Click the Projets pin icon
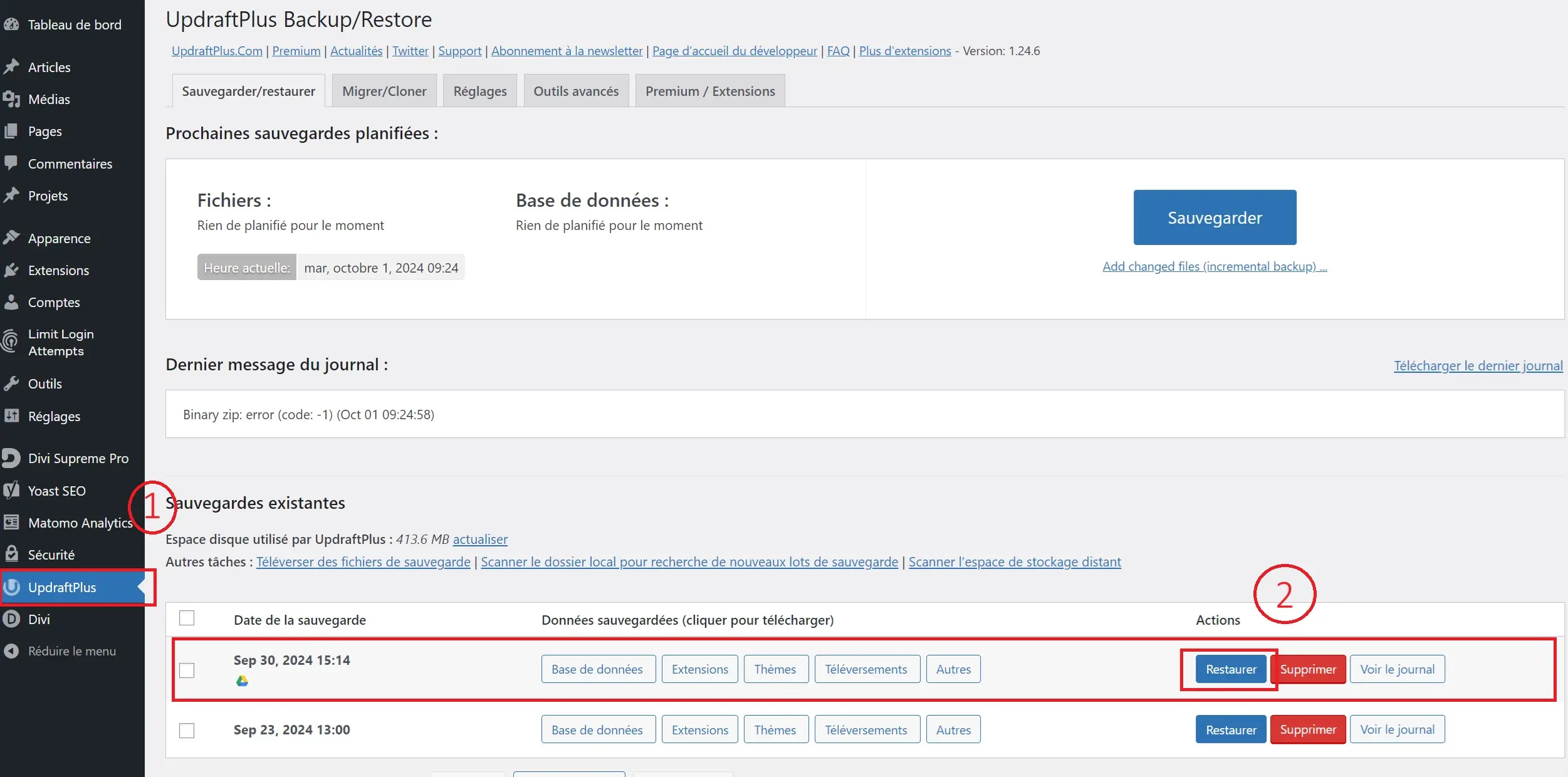Viewport: 1568px width, 777px height. (11, 196)
